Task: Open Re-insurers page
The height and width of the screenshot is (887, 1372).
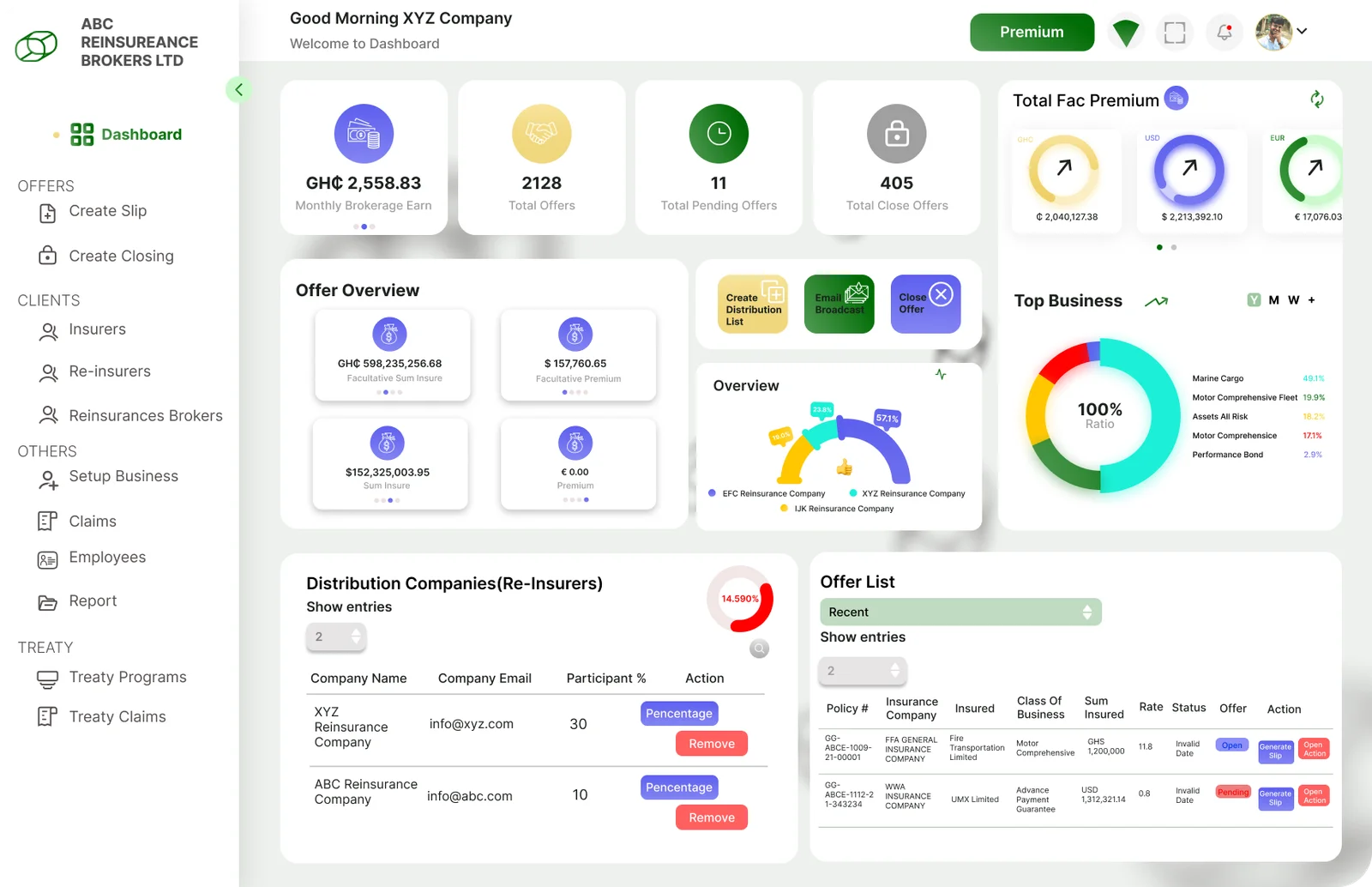Action: pos(94,372)
